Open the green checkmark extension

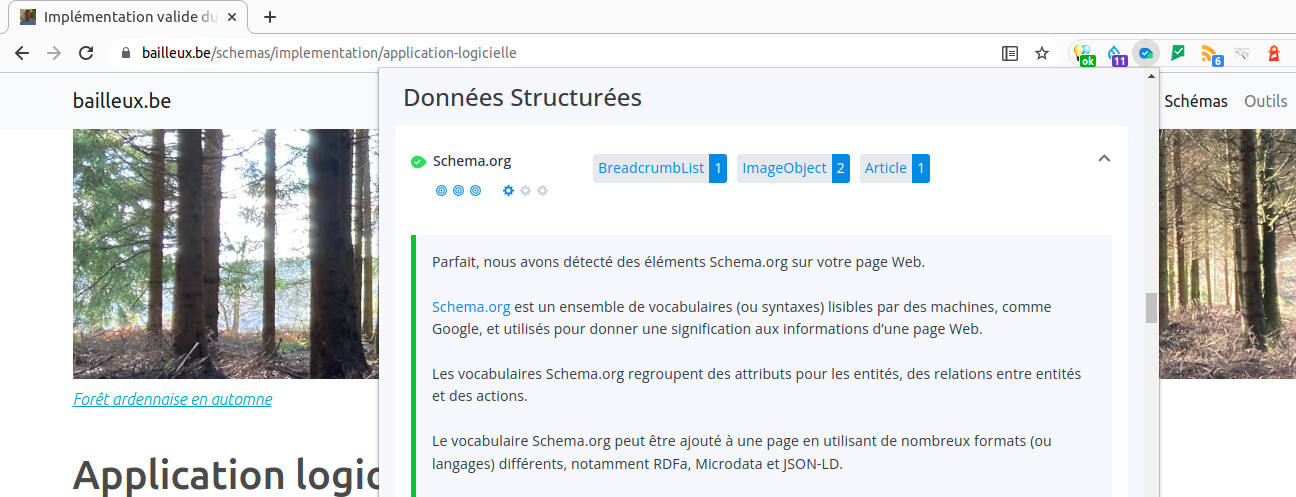pyautogui.click(x=1178, y=52)
